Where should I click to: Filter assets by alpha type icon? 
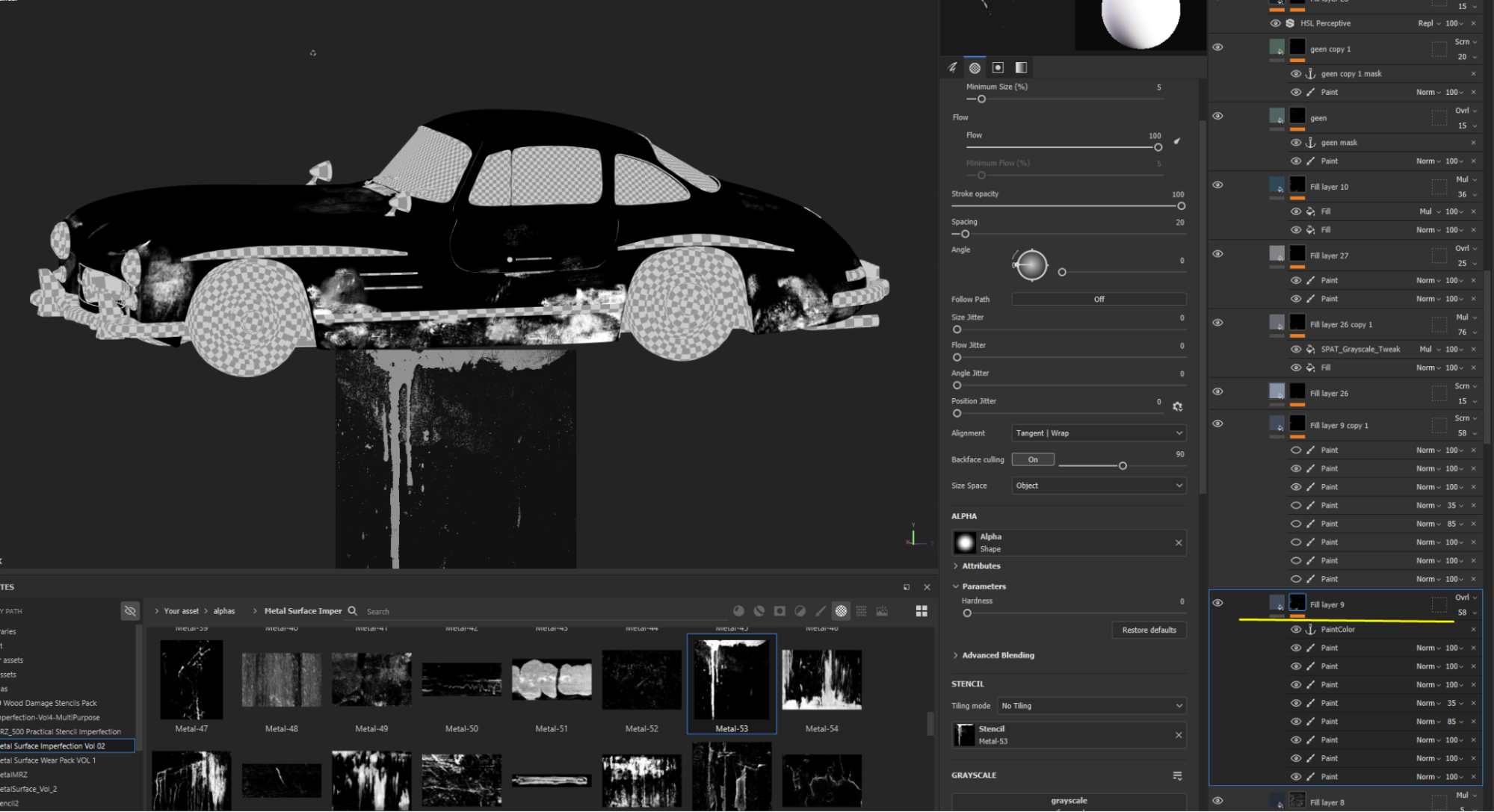point(841,611)
